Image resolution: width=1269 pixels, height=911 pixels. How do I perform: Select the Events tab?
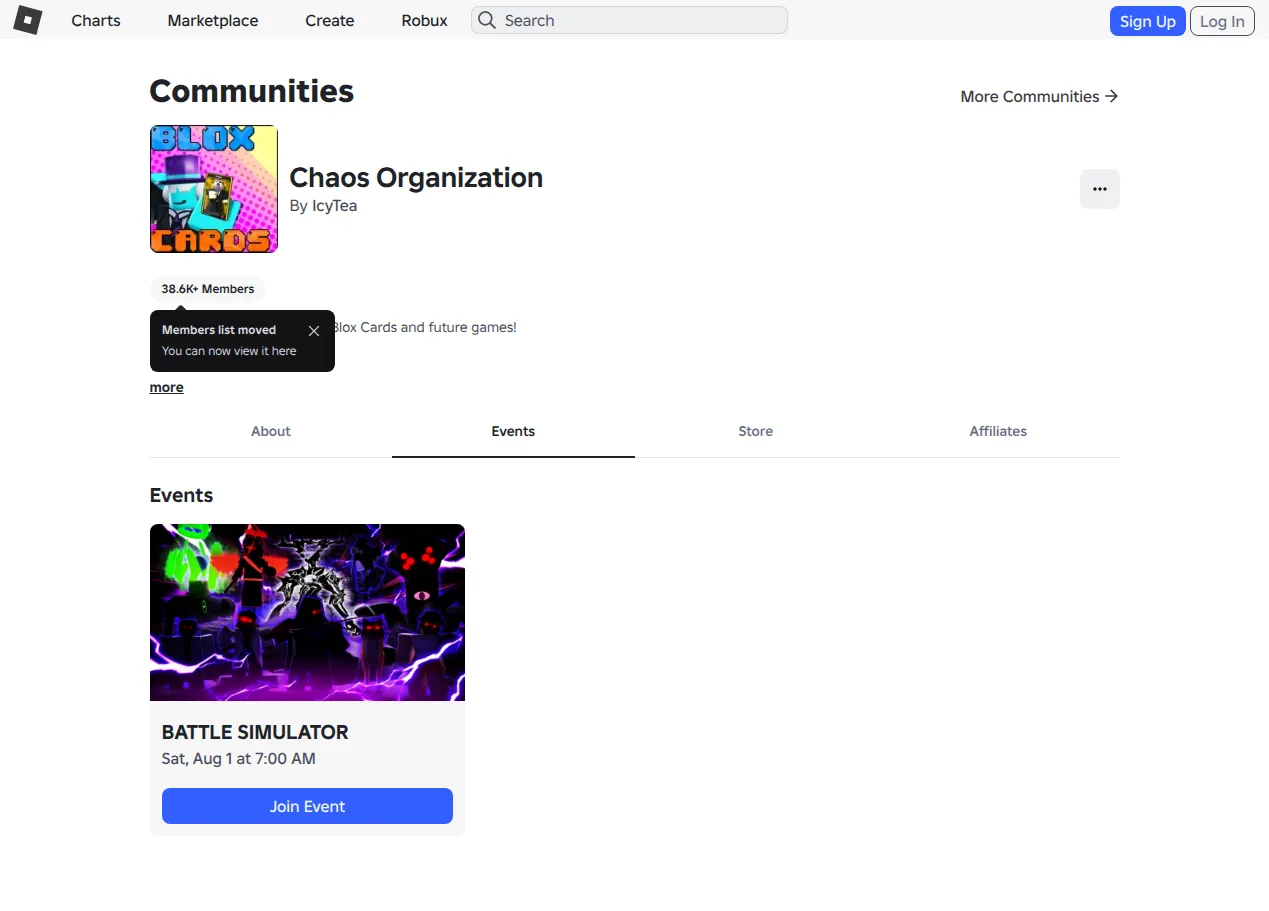click(513, 431)
